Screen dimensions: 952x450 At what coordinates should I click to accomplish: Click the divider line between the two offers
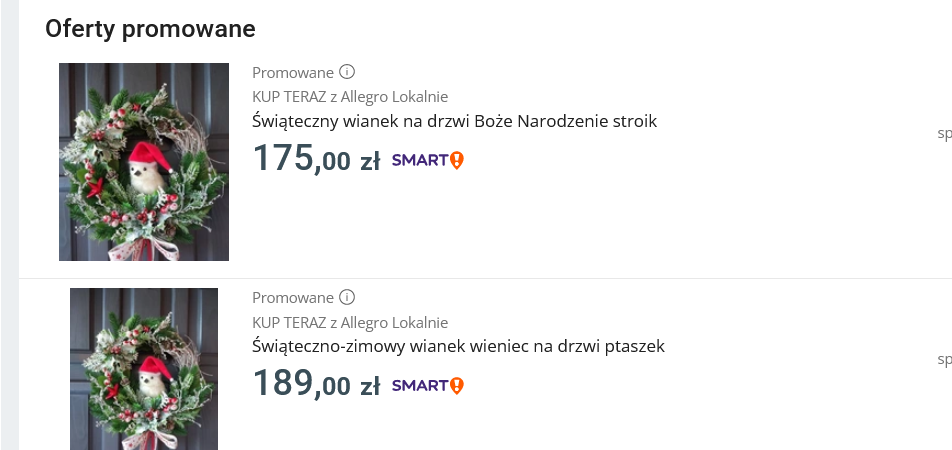(480, 278)
